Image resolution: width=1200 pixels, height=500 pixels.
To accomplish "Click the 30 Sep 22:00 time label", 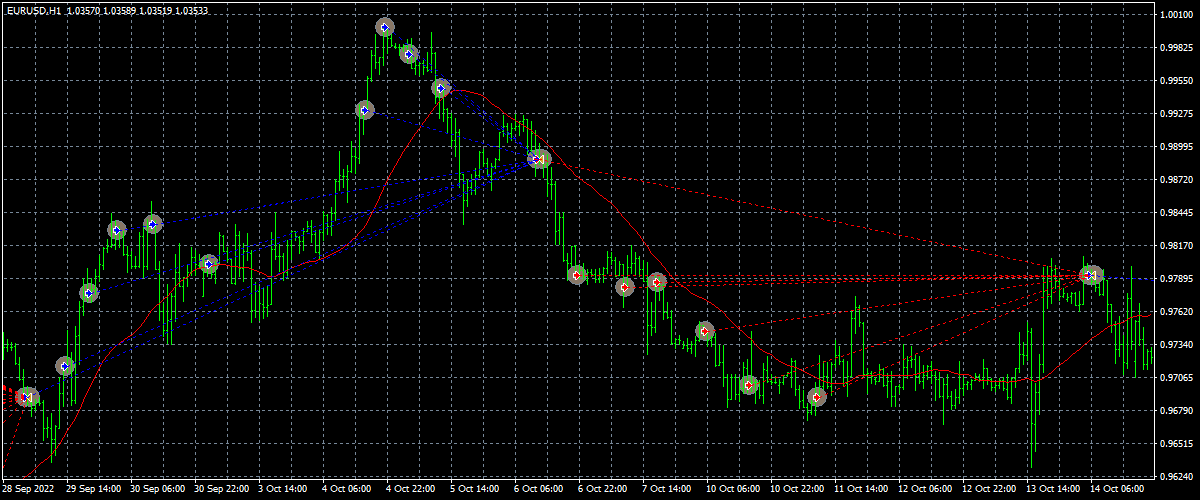I will click(x=222, y=491).
